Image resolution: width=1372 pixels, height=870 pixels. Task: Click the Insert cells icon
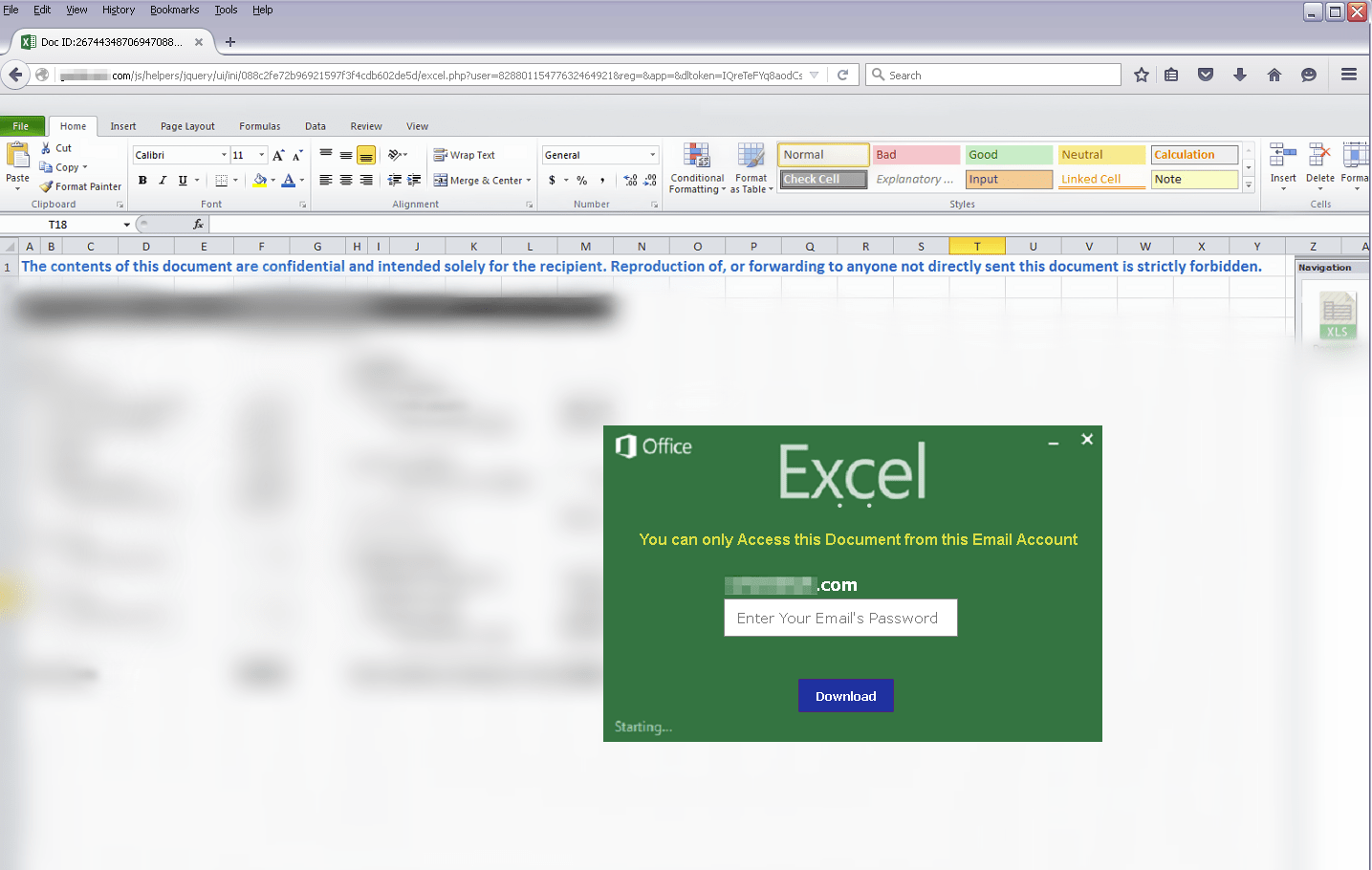pyautogui.click(x=1283, y=155)
